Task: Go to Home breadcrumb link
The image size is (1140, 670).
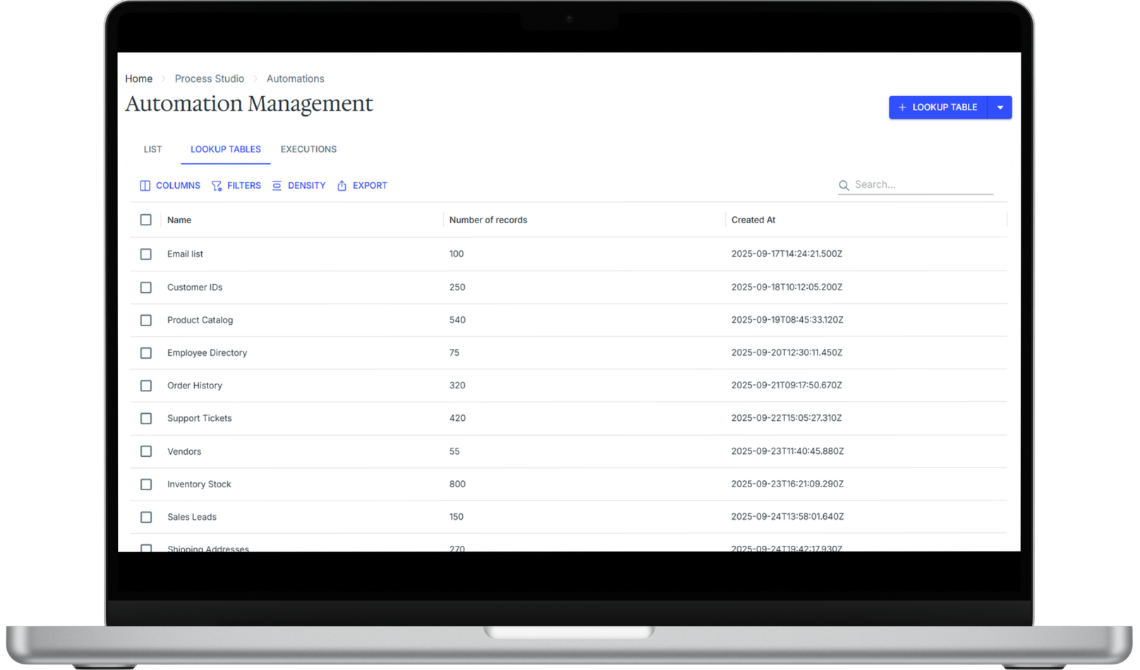Action: tap(139, 79)
